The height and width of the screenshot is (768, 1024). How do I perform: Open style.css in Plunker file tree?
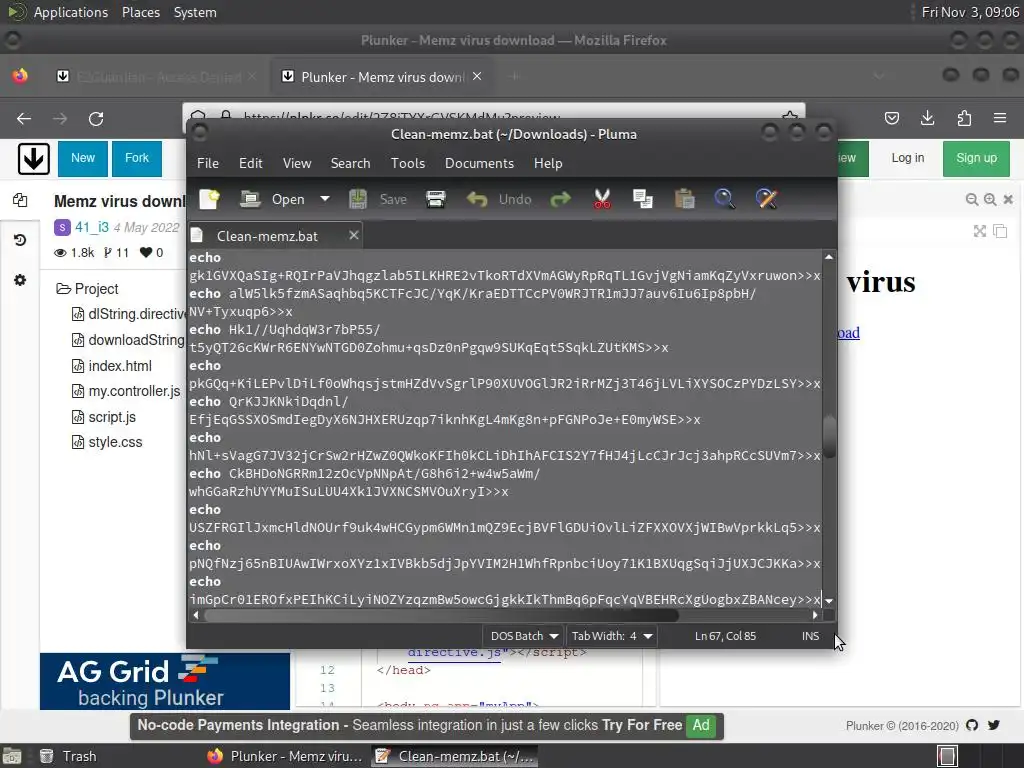click(x=107, y=442)
